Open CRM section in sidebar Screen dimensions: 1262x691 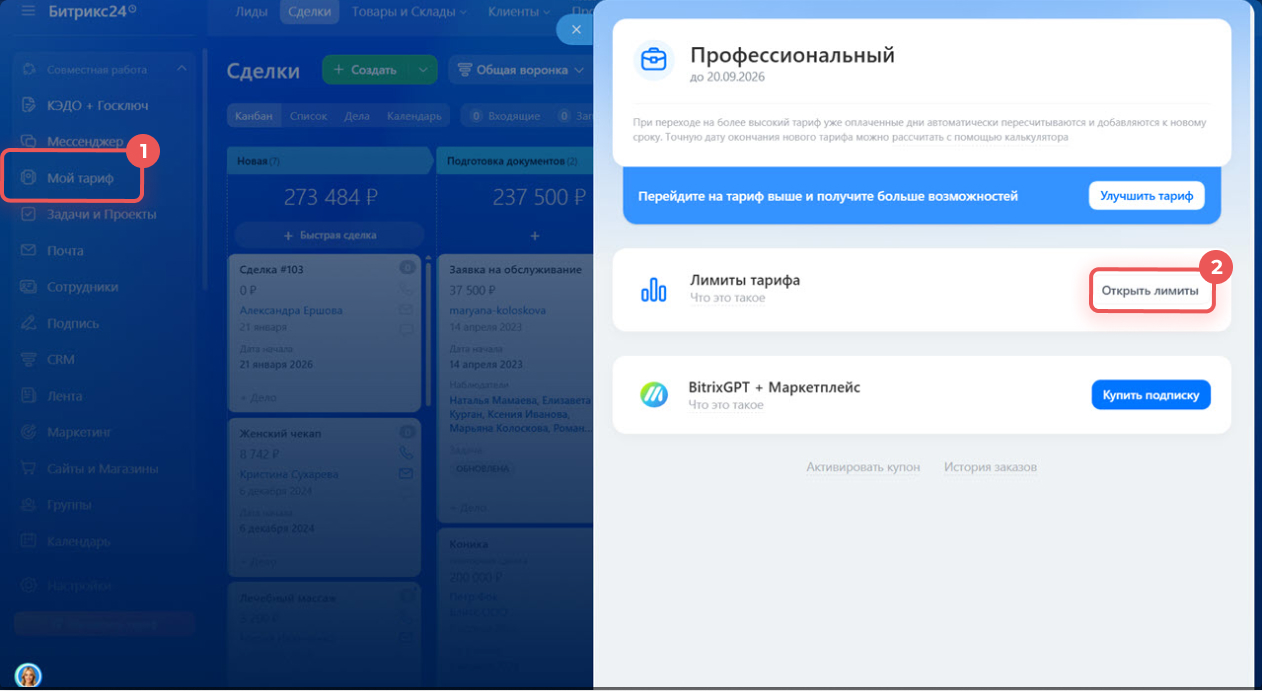click(61, 359)
